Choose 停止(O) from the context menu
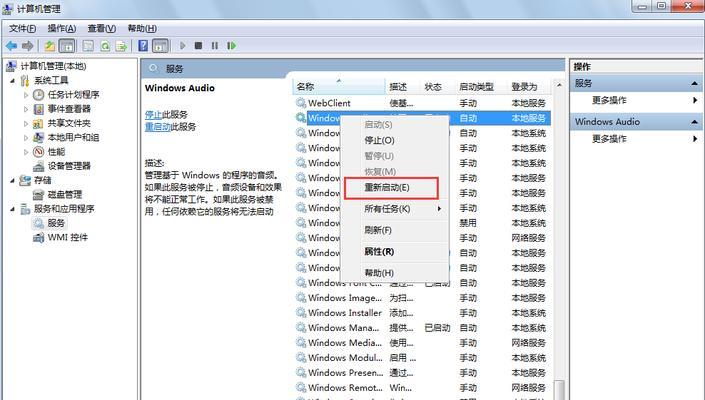The image size is (705, 400). pyautogui.click(x=396, y=140)
